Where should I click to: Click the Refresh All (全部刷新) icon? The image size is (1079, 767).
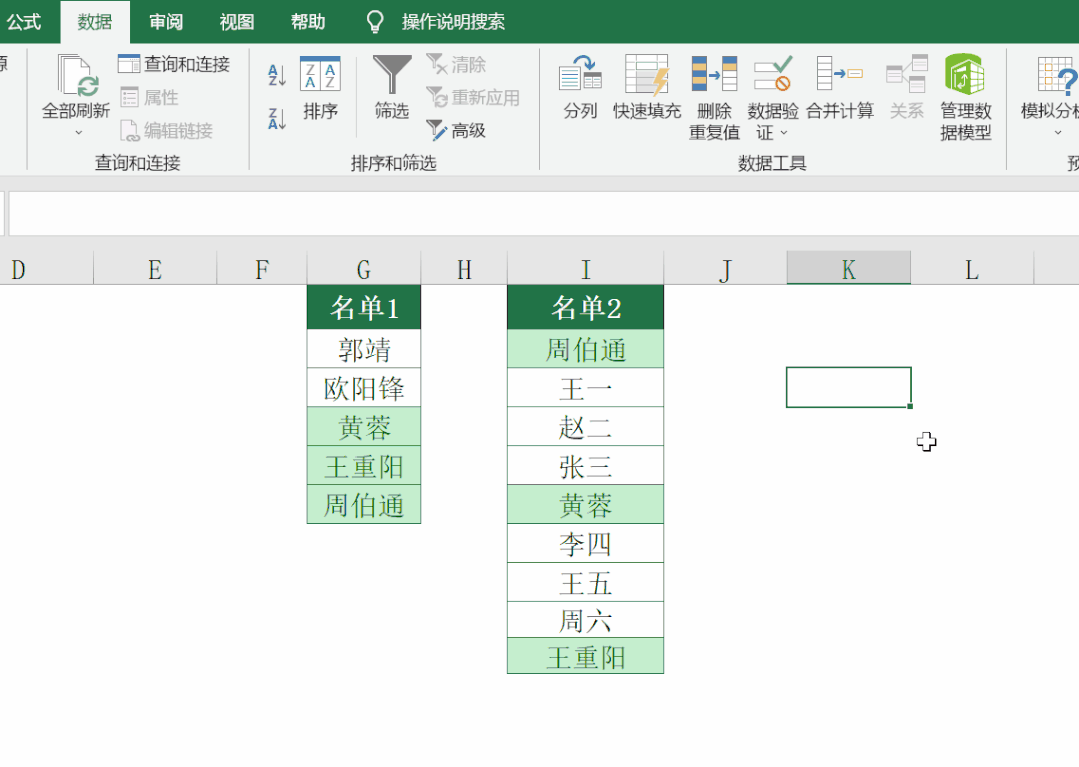click(77, 75)
